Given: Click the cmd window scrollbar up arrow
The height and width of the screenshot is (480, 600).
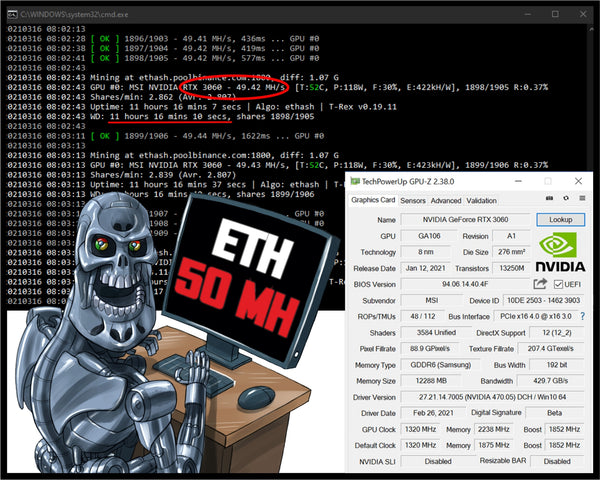Looking at the screenshot, I should 590,29.
